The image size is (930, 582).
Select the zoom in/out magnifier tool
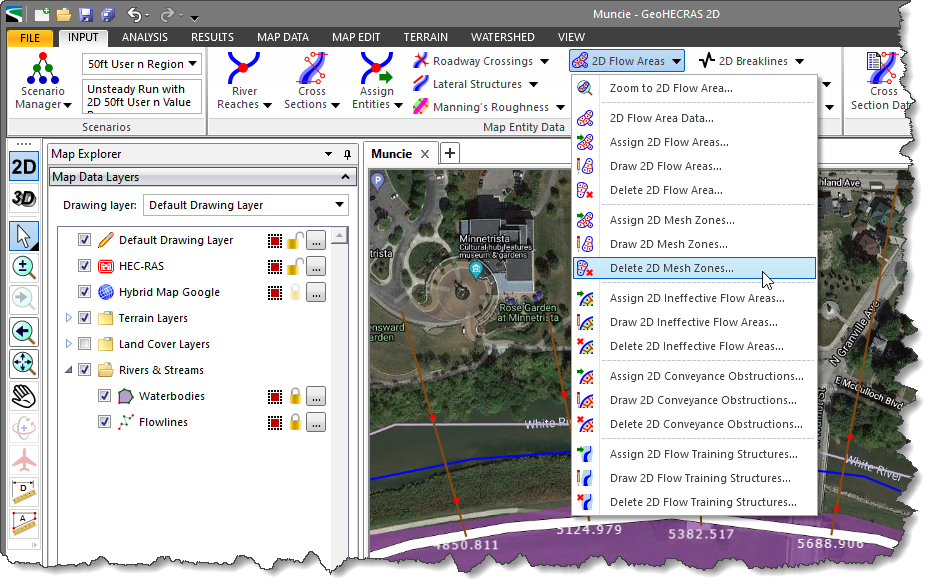pyautogui.click(x=24, y=268)
